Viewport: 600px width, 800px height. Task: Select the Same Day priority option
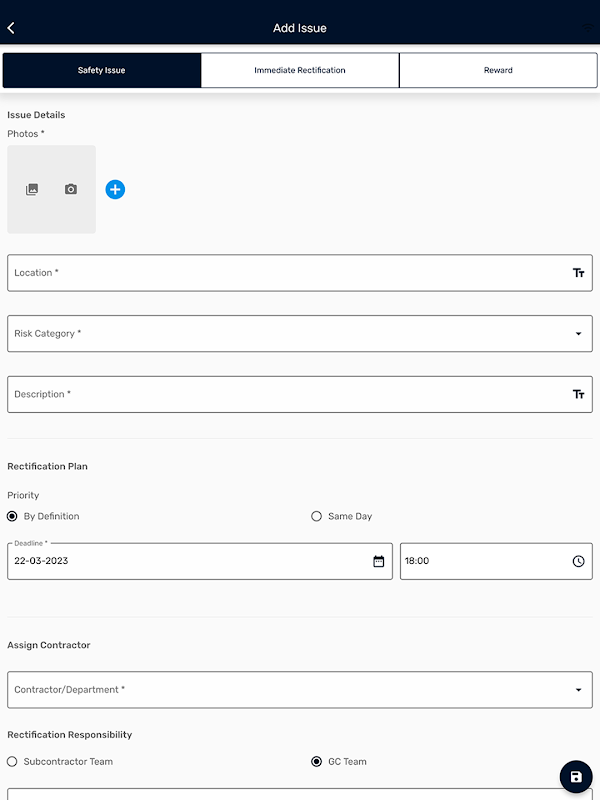tap(317, 517)
